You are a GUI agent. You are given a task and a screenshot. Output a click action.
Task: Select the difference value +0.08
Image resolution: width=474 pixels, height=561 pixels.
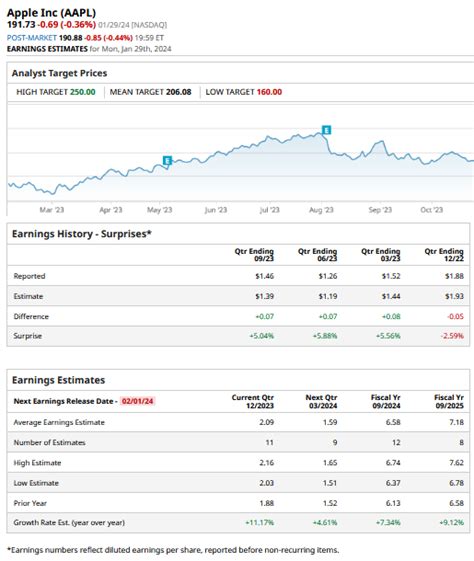coord(391,316)
